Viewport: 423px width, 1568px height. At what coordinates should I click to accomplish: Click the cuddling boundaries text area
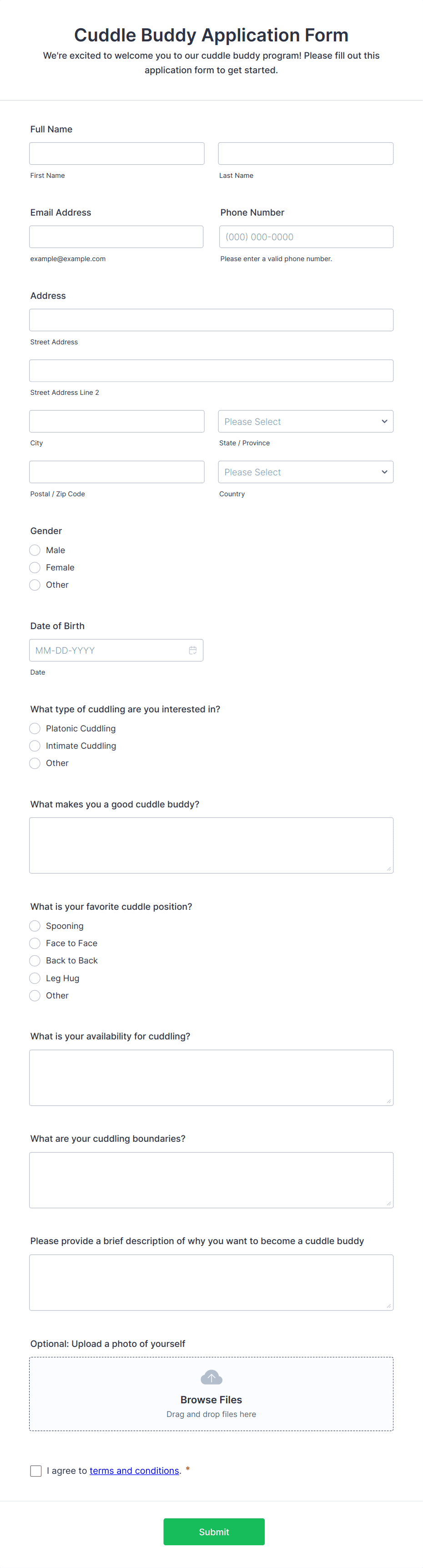click(211, 1180)
